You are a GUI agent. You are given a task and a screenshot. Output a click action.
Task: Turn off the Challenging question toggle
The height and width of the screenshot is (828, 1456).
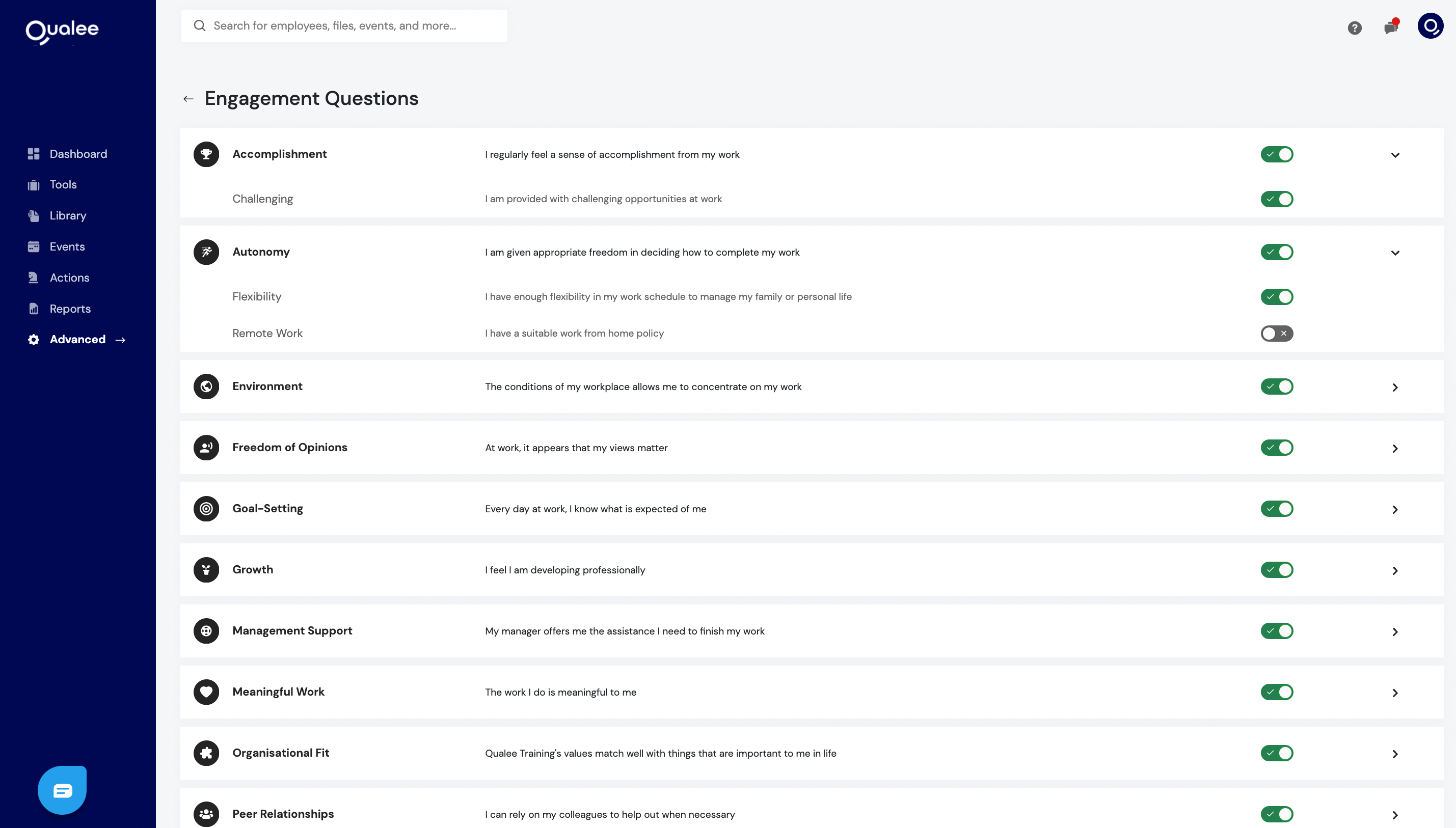(x=1276, y=199)
